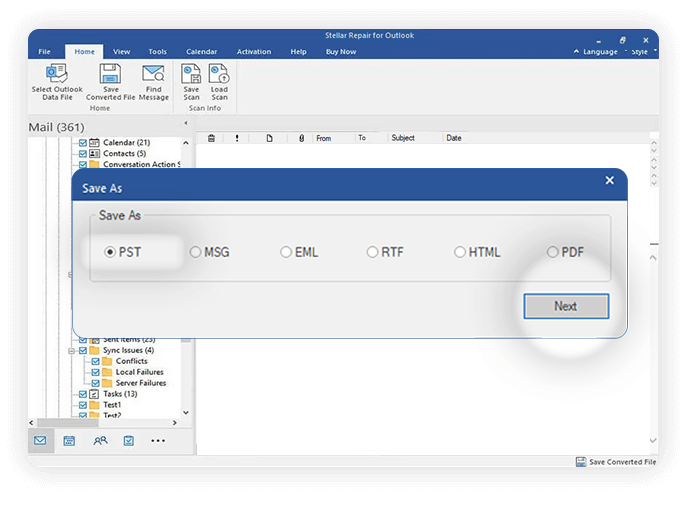The height and width of the screenshot is (518, 699).
Task: Click the Save Converted File status bar text
Action: pyautogui.click(x=622, y=462)
